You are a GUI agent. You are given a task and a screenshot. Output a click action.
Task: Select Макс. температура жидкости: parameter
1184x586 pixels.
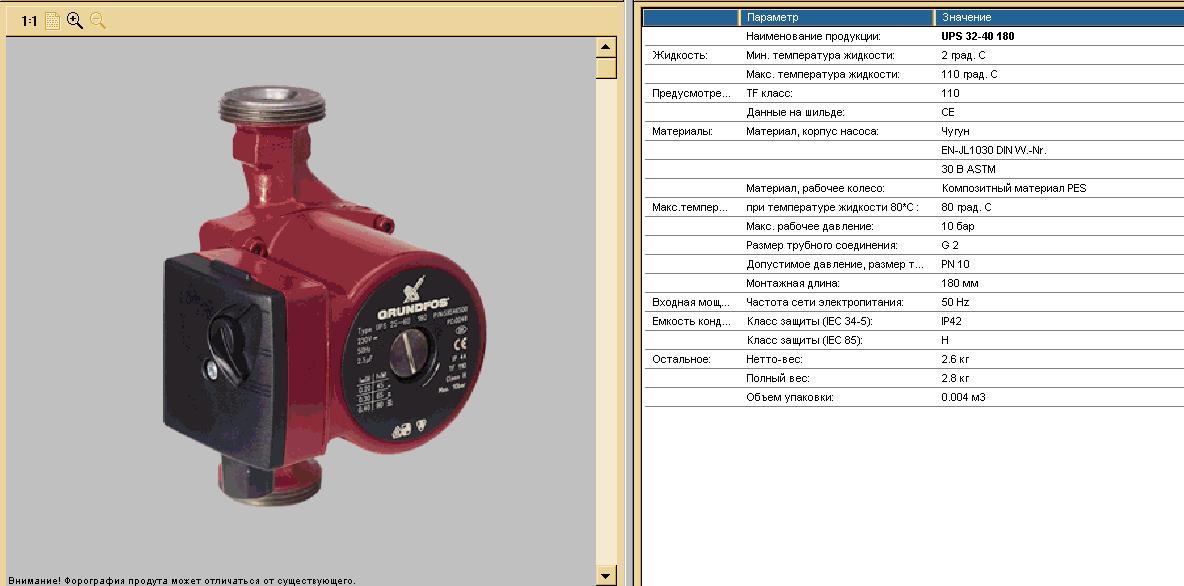click(822, 75)
